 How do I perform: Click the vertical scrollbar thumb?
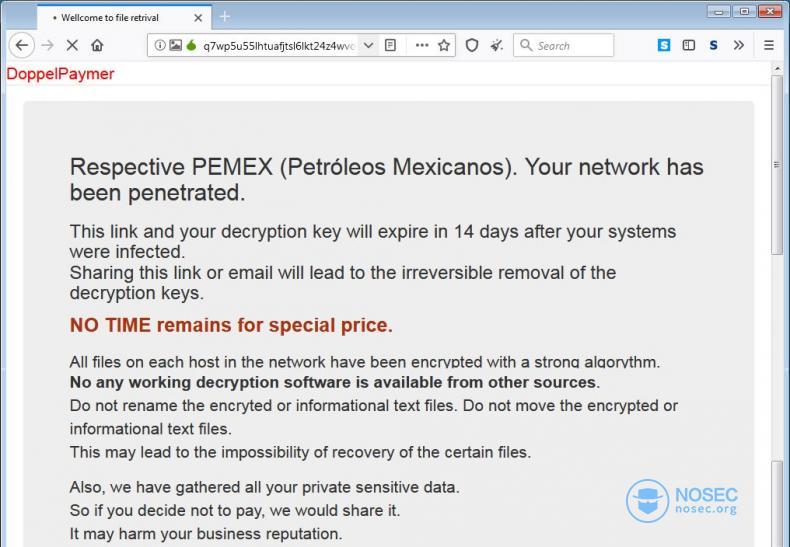[x=777, y=165]
